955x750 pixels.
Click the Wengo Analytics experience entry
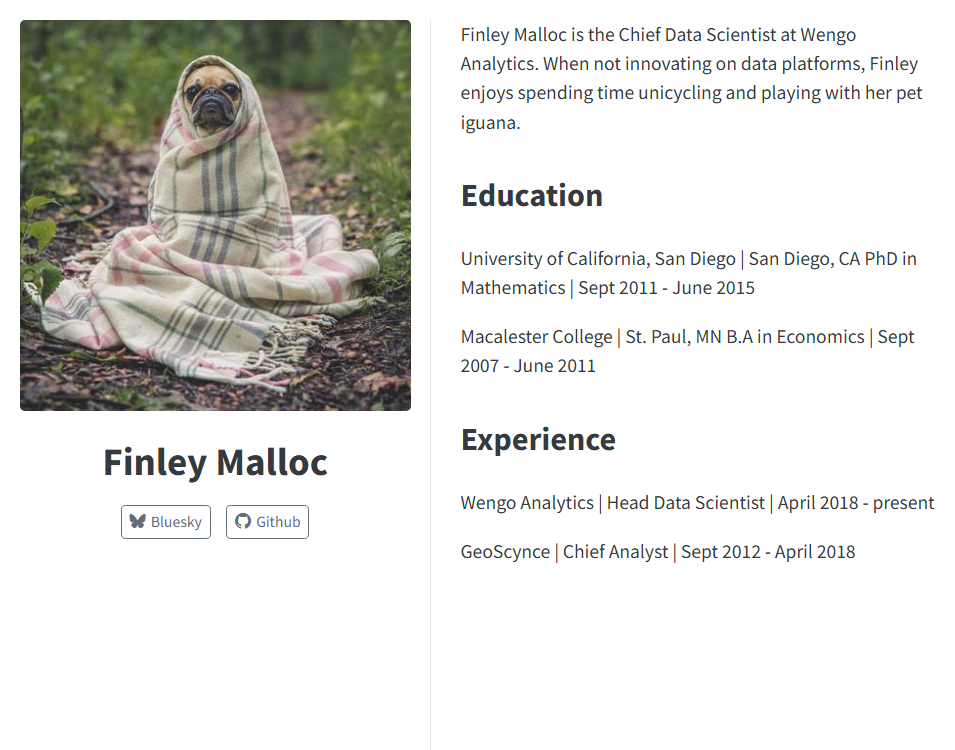(527, 502)
